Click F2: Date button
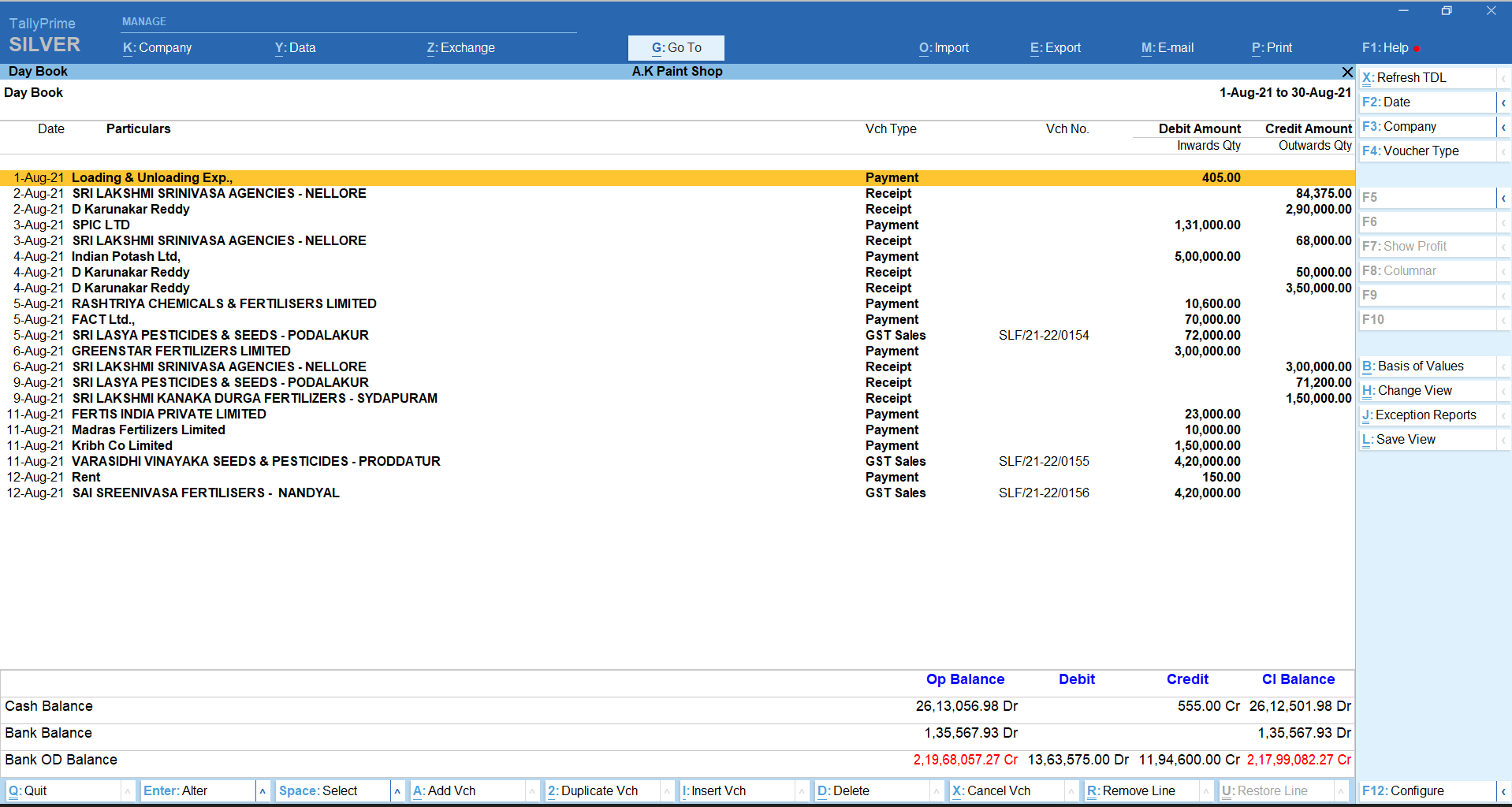The image size is (1512, 807). [1428, 102]
